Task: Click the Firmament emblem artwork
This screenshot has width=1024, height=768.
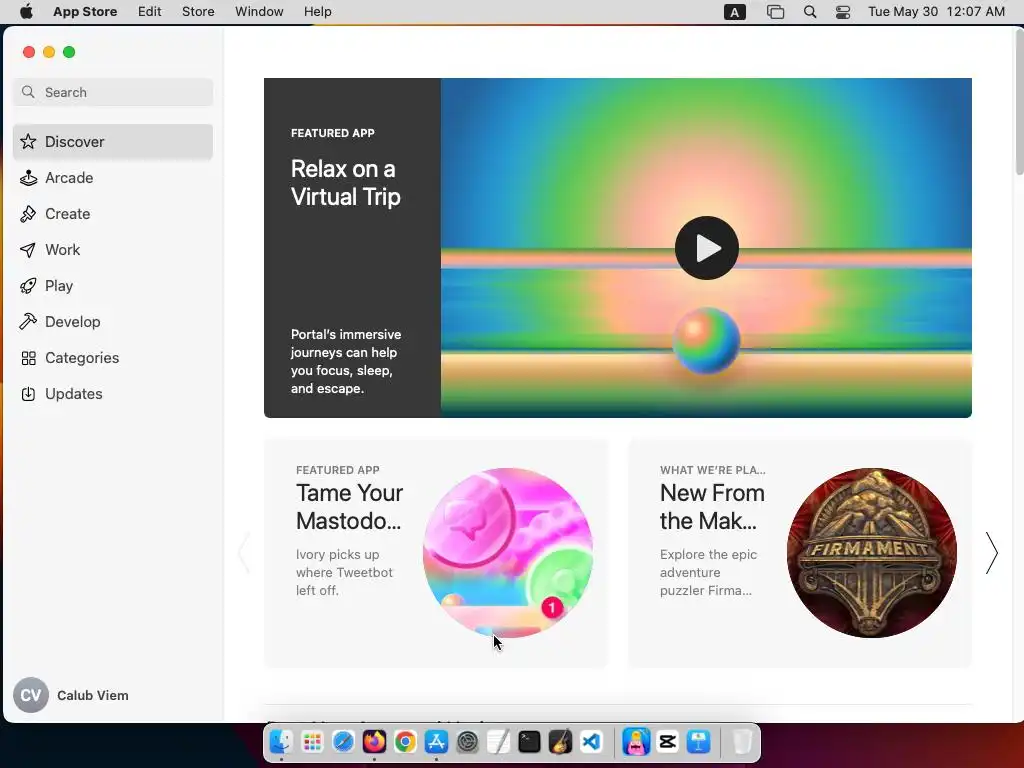Action: tap(872, 552)
